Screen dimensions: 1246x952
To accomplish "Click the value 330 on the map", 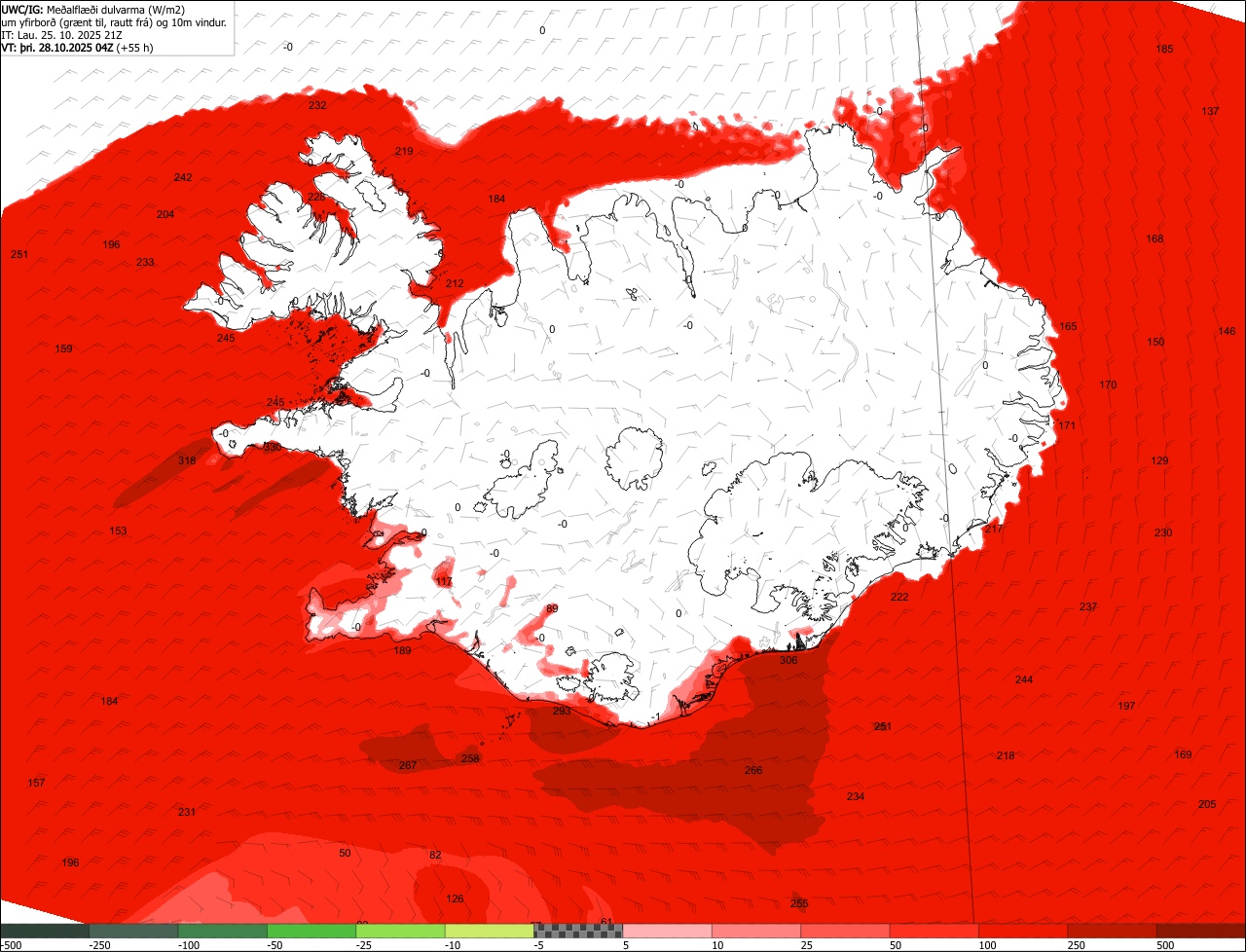I will (272, 447).
